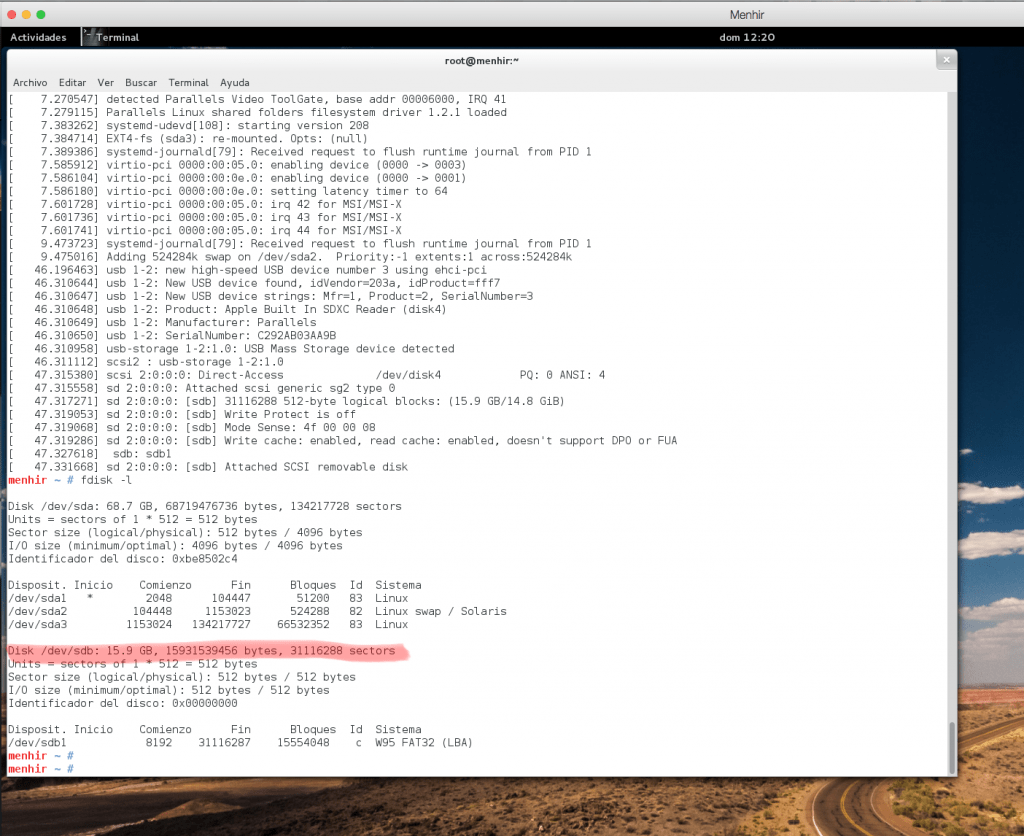Open the Editar menu
The height and width of the screenshot is (836, 1024).
click(x=72, y=83)
